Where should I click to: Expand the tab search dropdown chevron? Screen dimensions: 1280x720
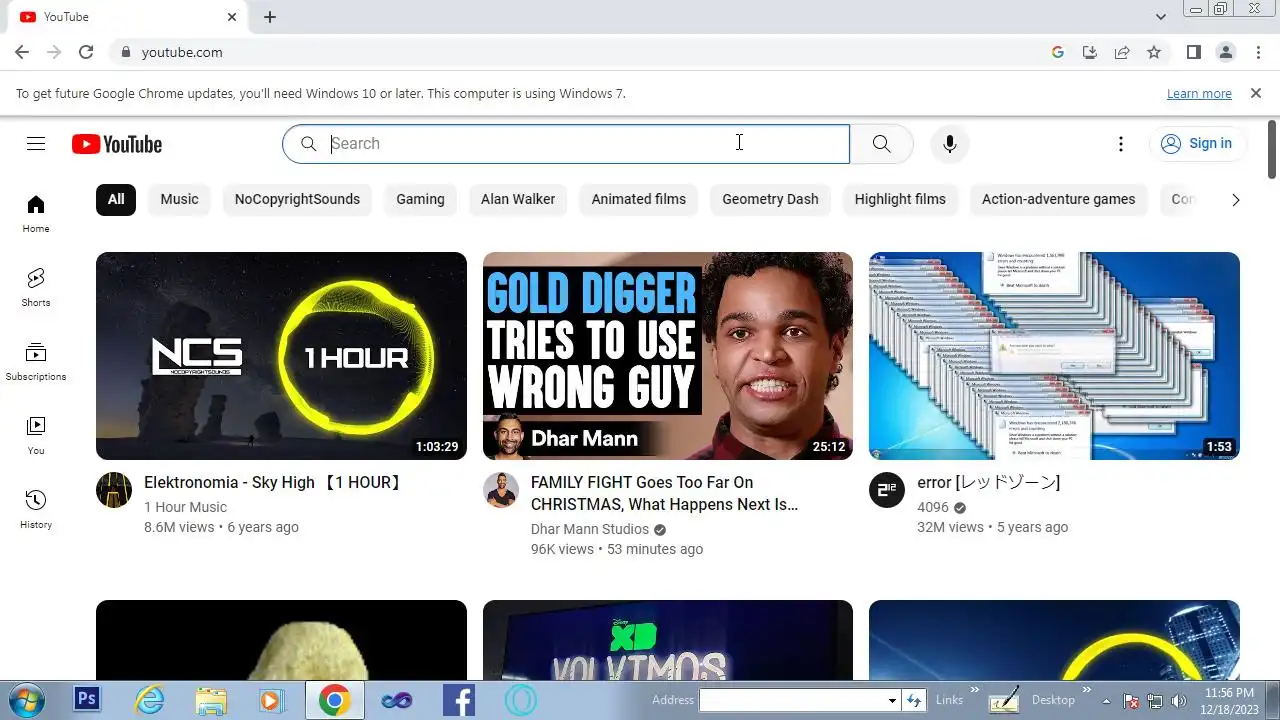point(1161,17)
